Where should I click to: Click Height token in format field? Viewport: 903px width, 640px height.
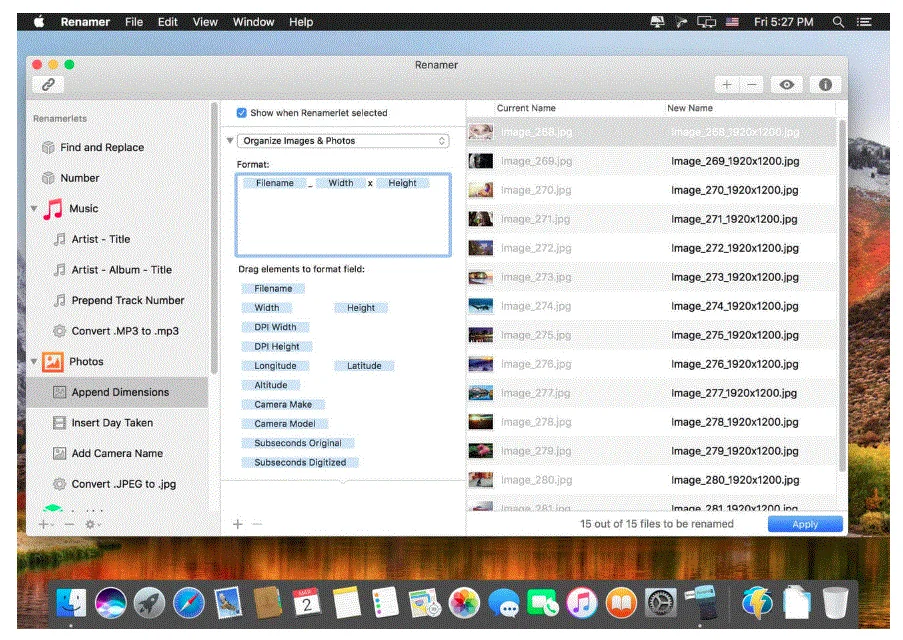(402, 183)
